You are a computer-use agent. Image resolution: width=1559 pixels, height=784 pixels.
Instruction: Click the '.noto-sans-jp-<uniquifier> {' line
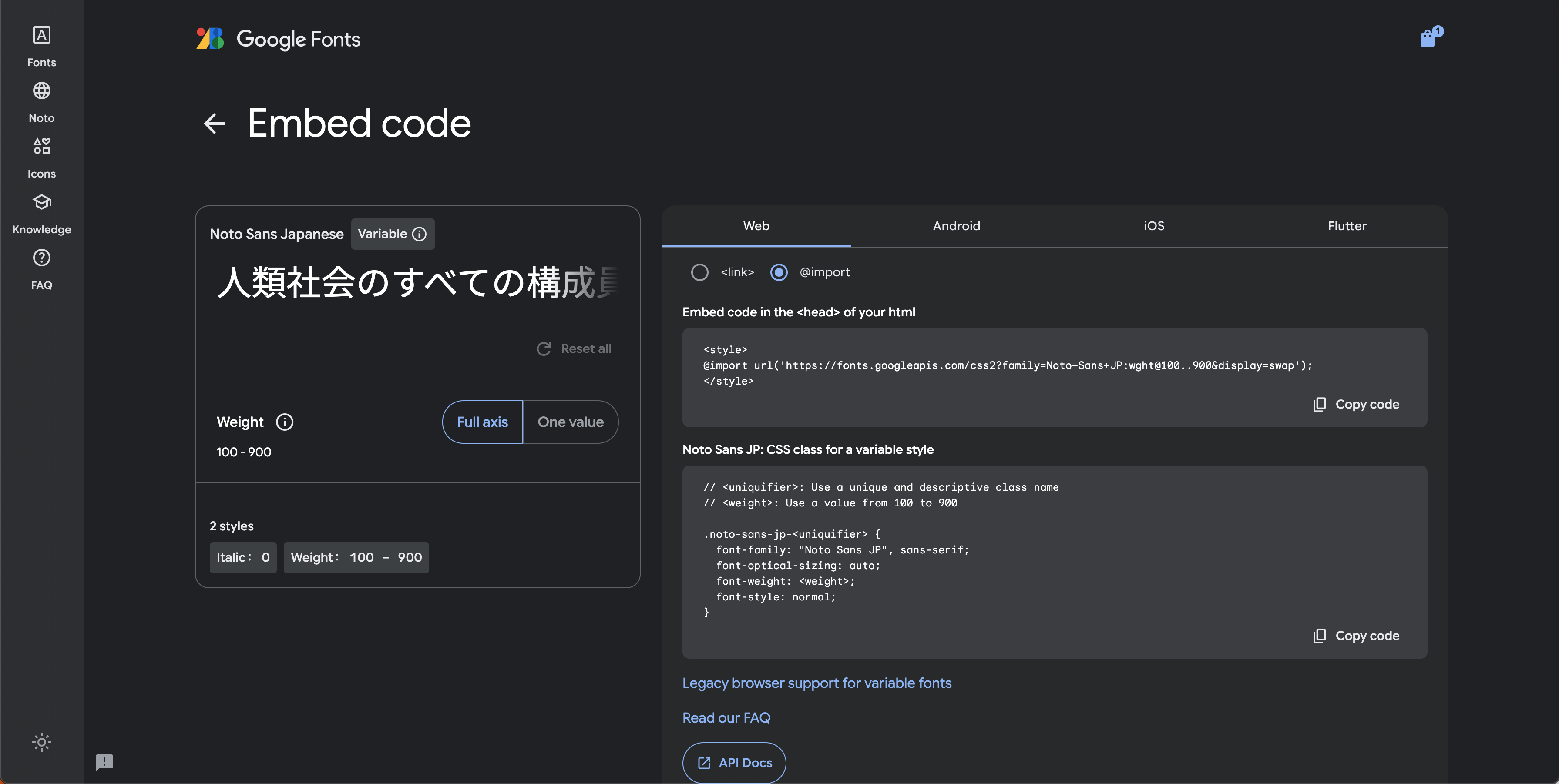point(792,534)
